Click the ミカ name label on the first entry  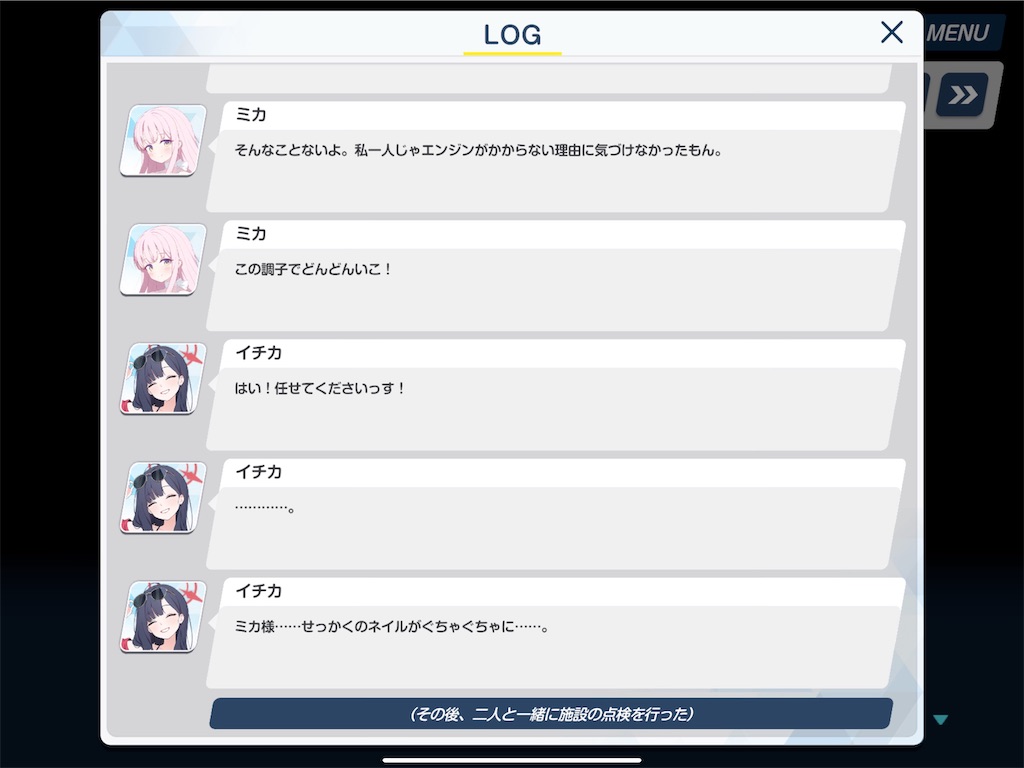coord(251,115)
